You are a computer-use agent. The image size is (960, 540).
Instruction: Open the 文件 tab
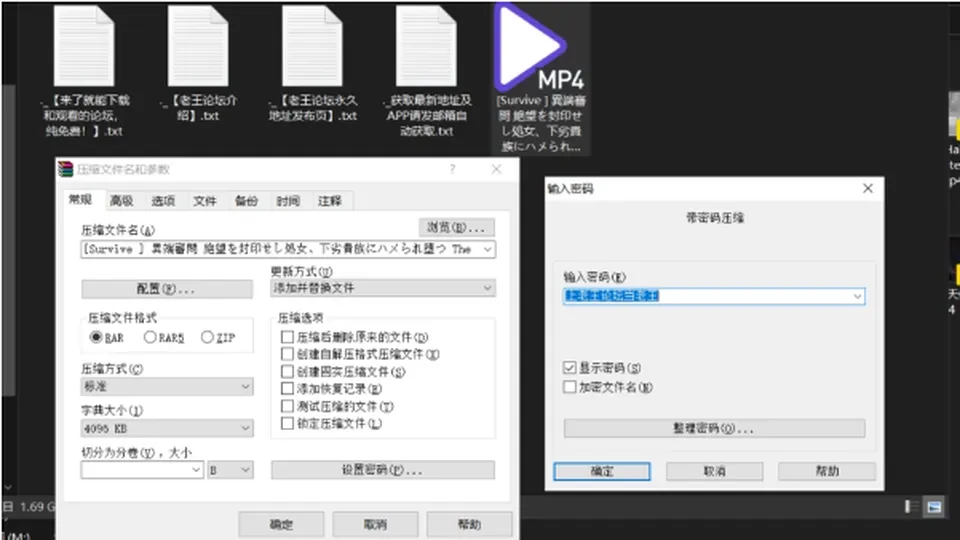pyautogui.click(x=204, y=201)
